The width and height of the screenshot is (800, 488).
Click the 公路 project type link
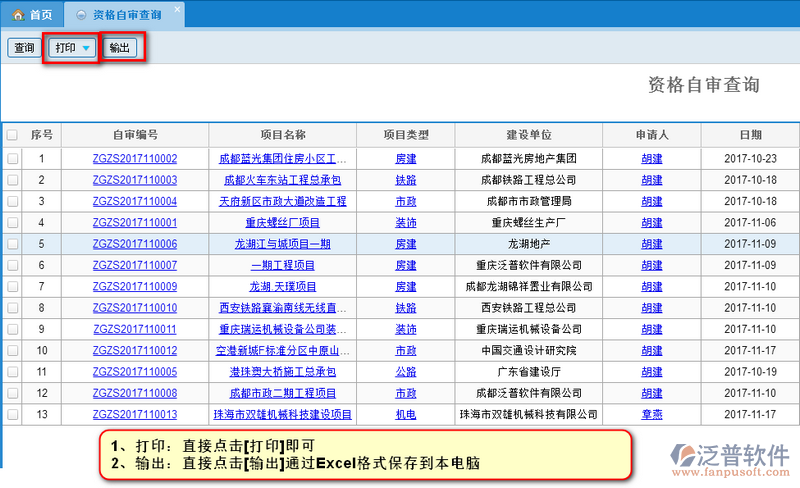click(406, 371)
